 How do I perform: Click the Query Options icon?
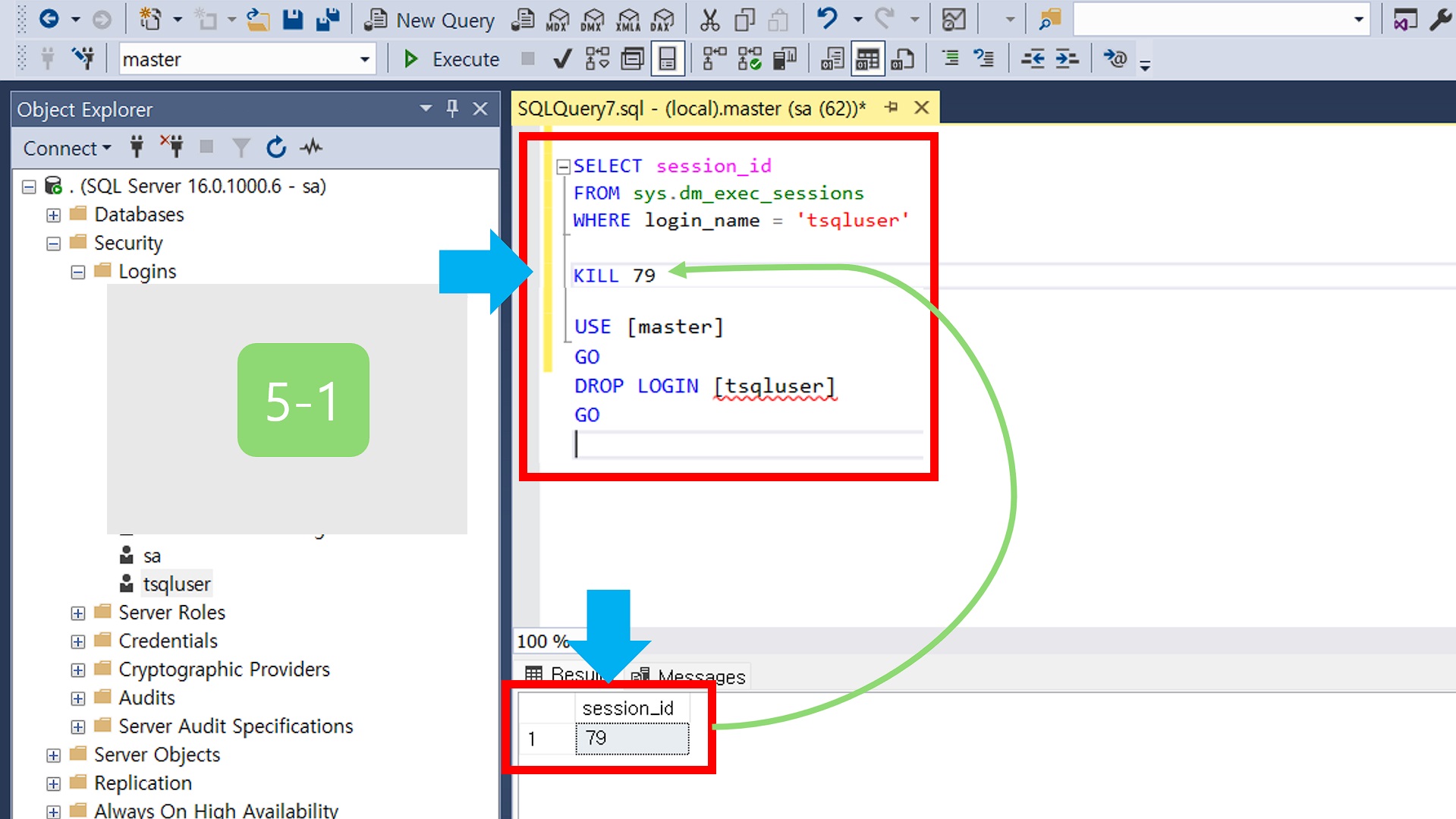(632, 58)
